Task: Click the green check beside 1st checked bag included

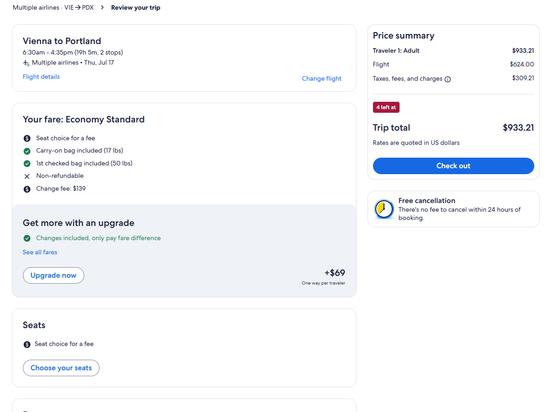Action: [27, 164]
